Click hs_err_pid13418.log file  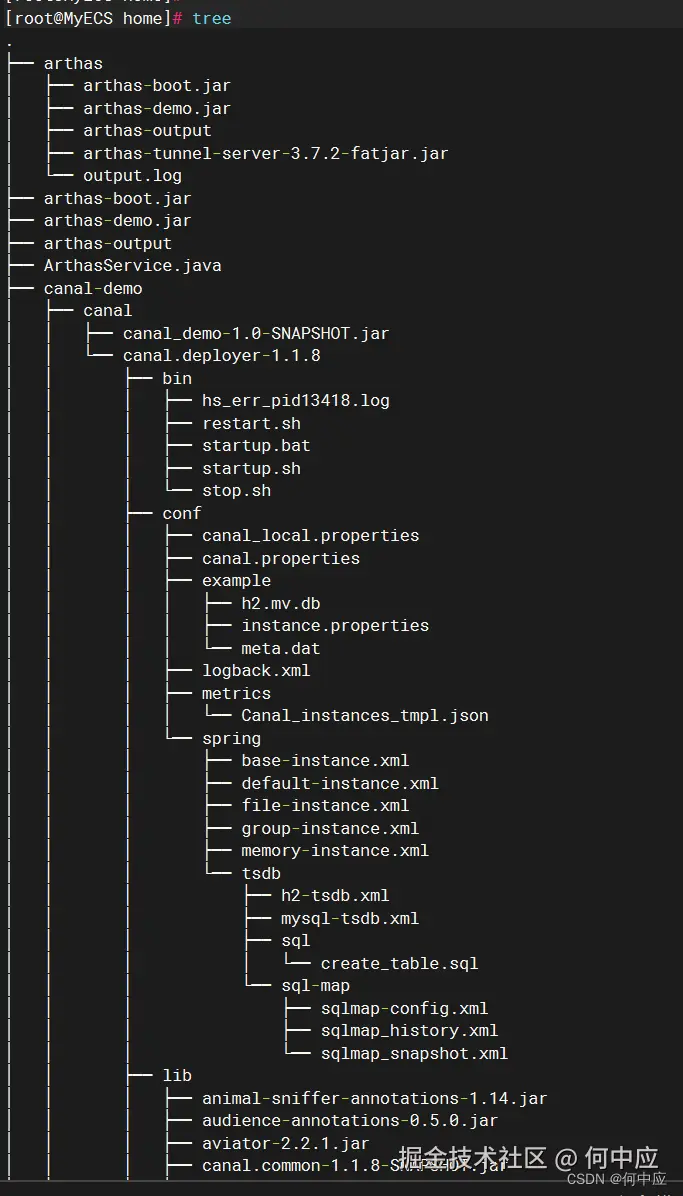coord(295,401)
